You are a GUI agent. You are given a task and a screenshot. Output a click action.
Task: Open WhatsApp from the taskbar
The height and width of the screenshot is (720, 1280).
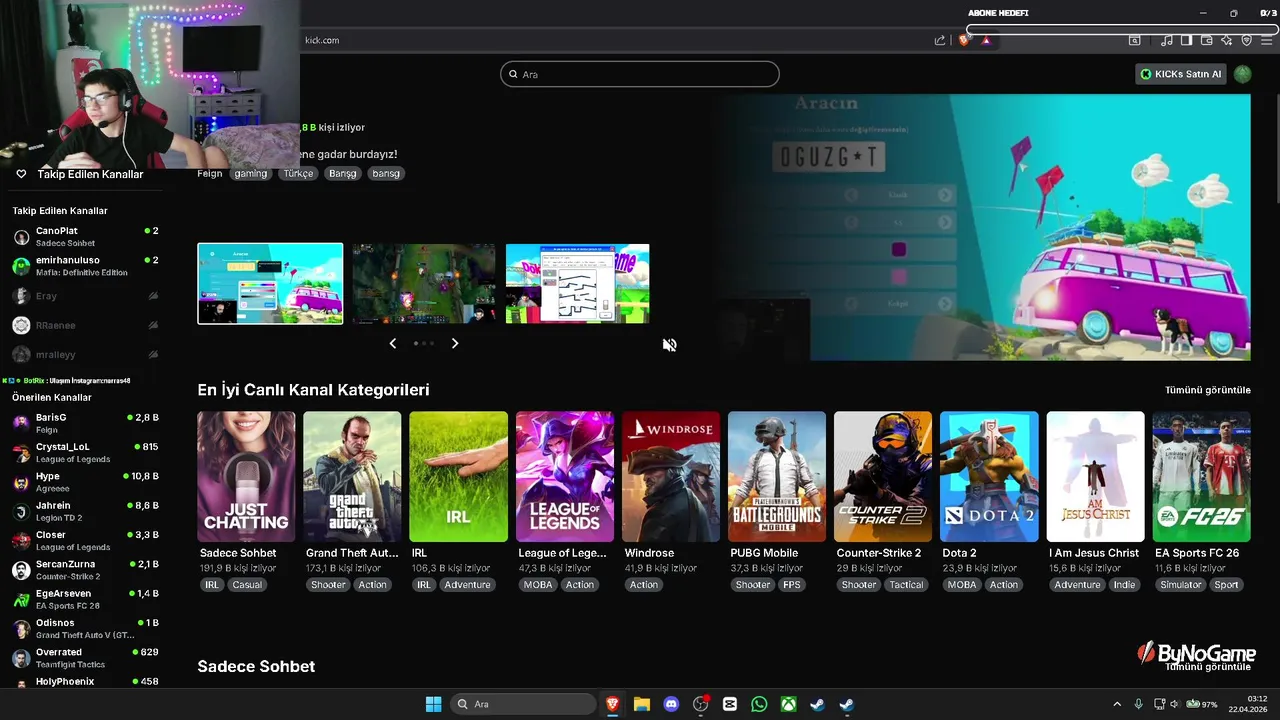point(759,704)
